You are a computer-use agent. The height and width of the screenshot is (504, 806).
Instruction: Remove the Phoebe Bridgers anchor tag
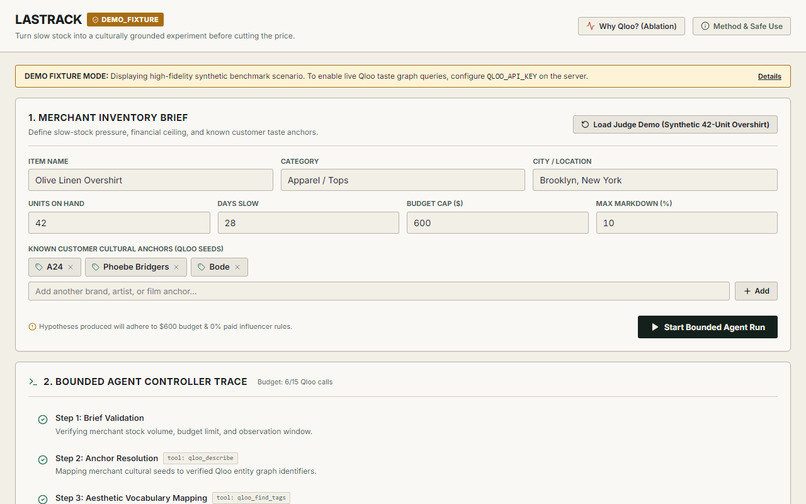click(176, 267)
